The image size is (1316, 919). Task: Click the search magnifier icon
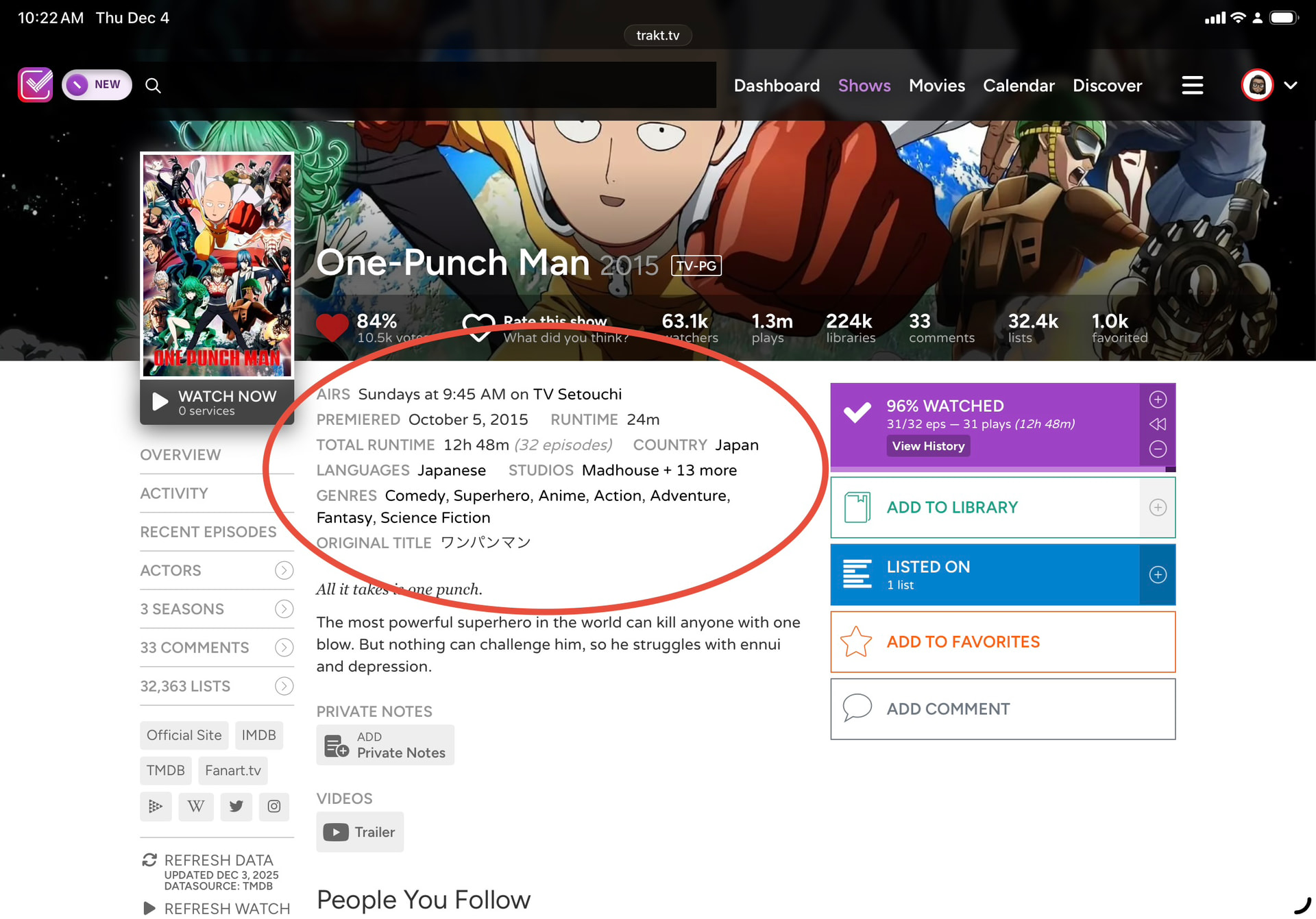(153, 85)
